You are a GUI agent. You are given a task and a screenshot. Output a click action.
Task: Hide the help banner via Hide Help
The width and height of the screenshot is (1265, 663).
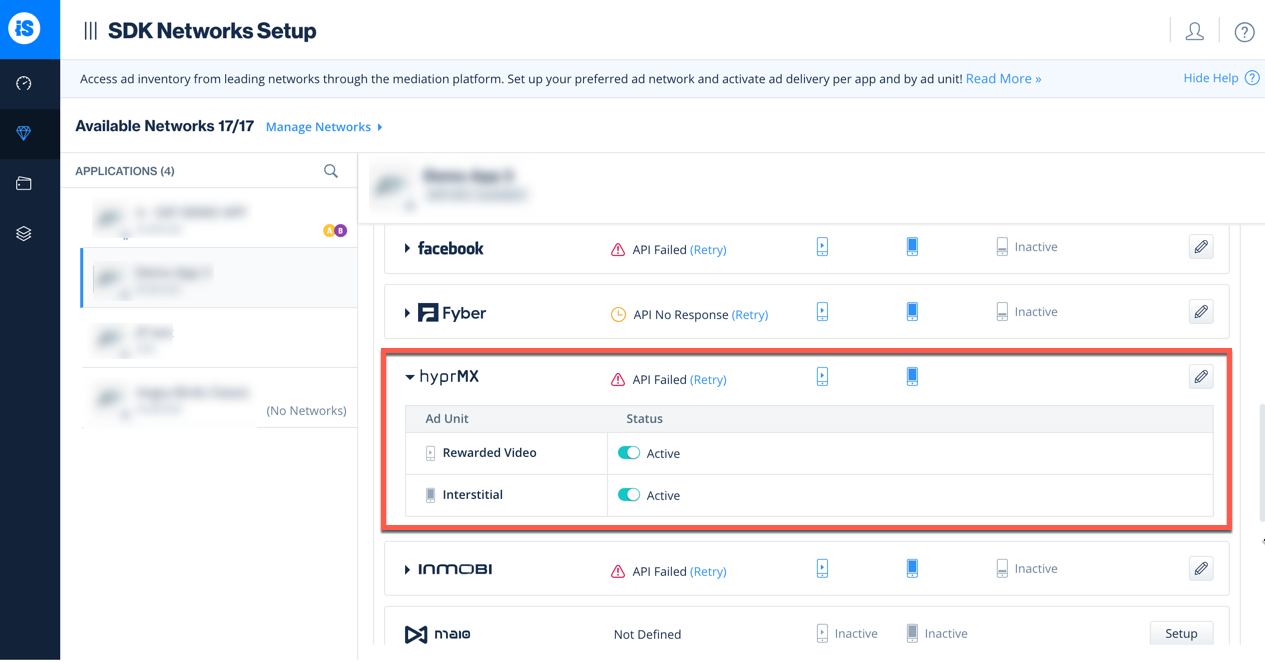pos(1211,78)
